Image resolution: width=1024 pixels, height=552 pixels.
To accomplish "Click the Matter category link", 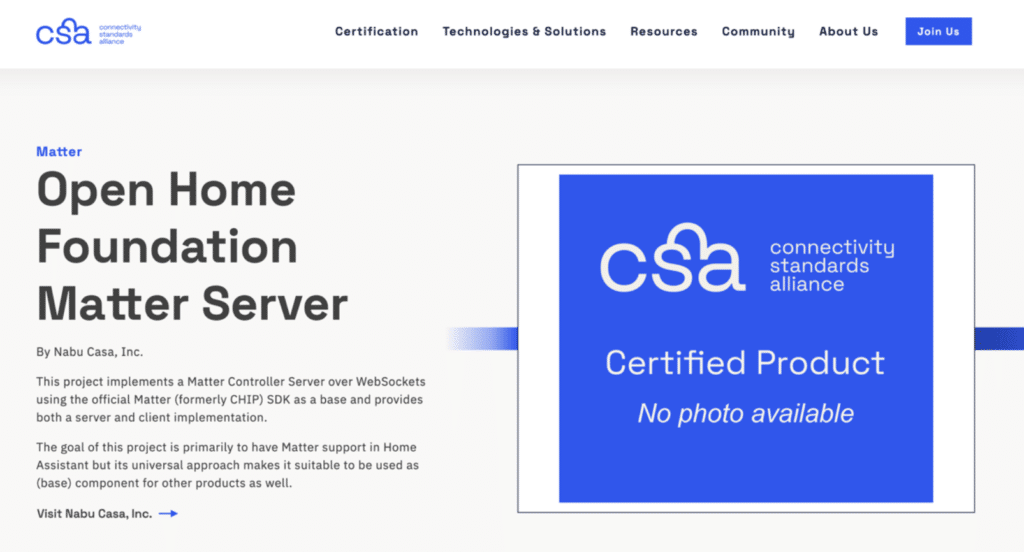I will [59, 152].
